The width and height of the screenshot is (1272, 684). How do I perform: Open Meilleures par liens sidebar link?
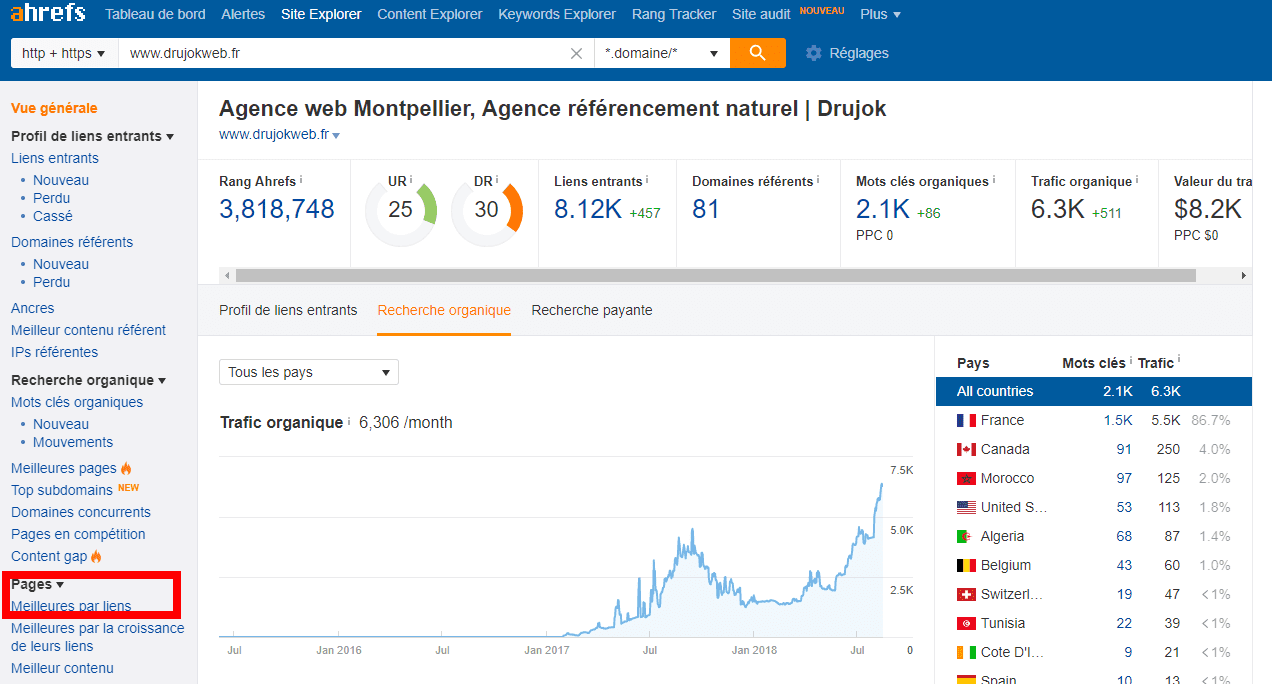(x=71, y=606)
